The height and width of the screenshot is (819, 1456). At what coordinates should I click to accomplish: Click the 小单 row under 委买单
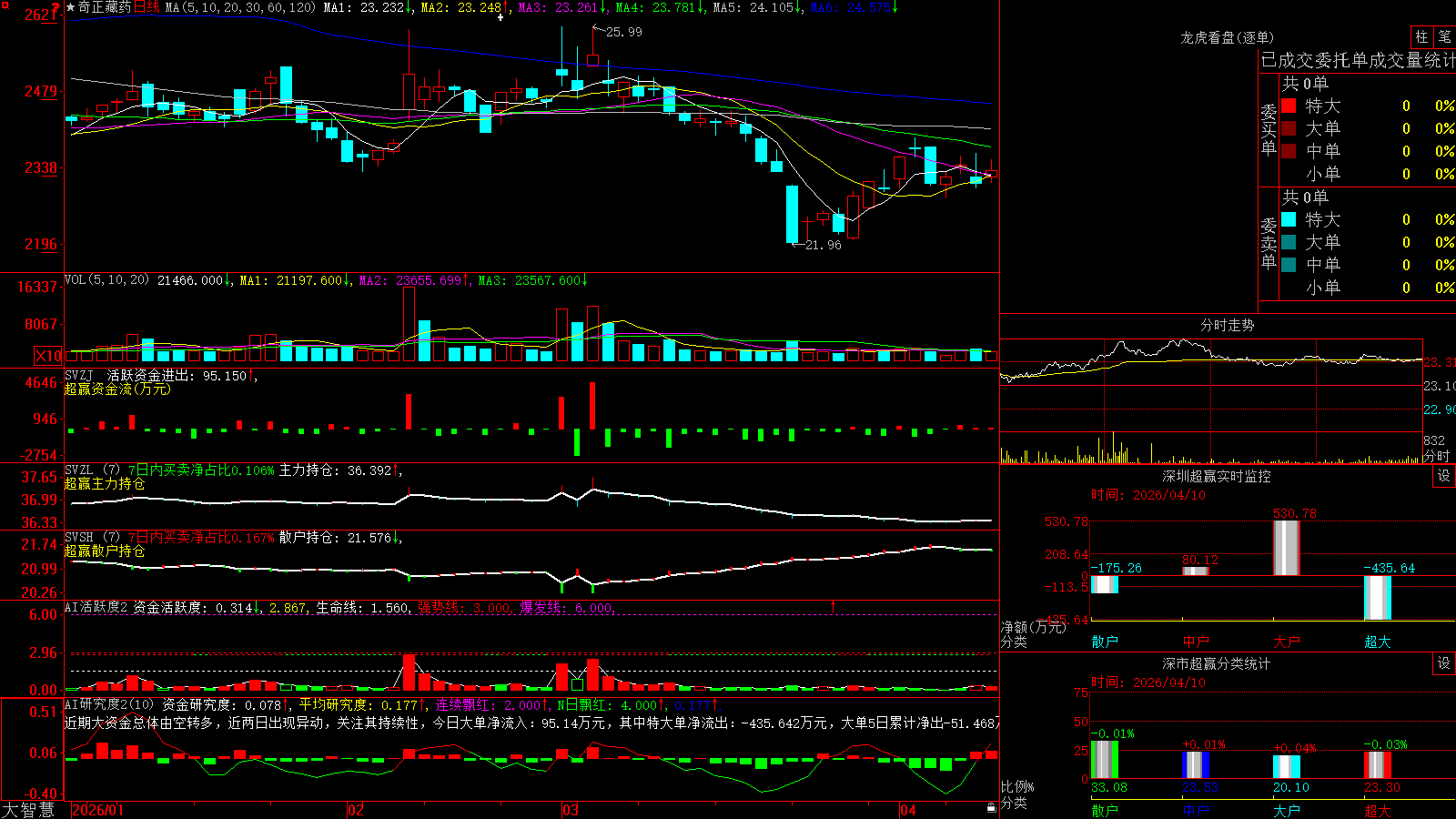(1368, 174)
